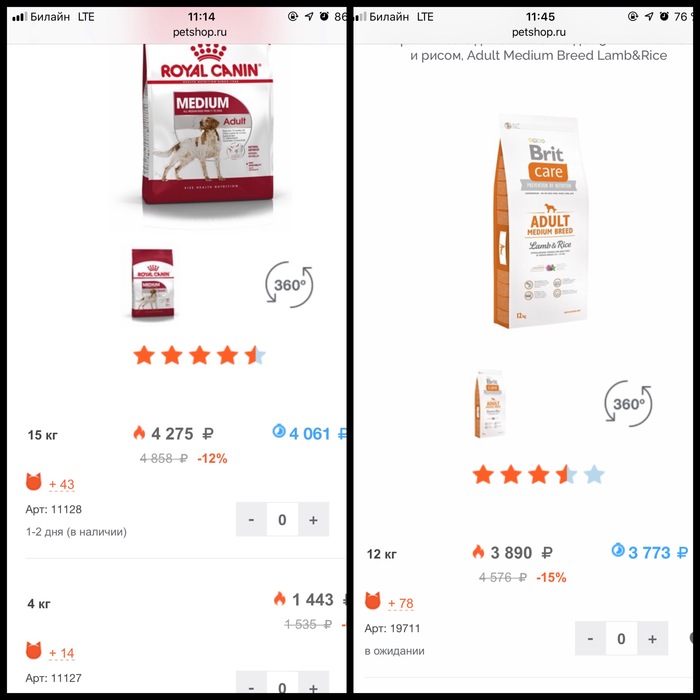Image resolution: width=700 pixels, height=700 pixels.
Task: Click flame icon beside 4 275 ₽ price
Action: pos(139,433)
